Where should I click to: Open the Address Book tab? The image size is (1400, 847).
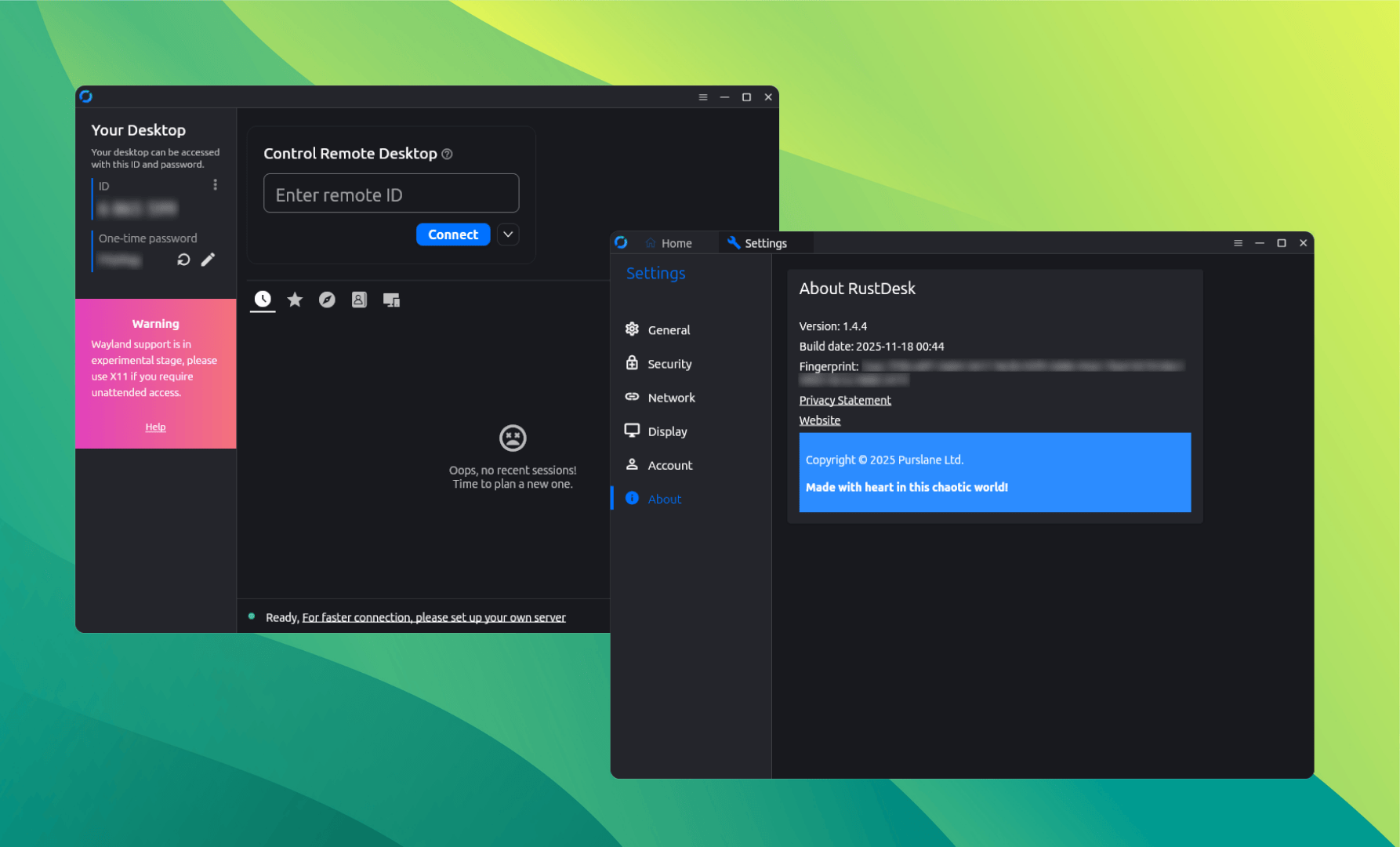pyautogui.click(x=359, y=299)
